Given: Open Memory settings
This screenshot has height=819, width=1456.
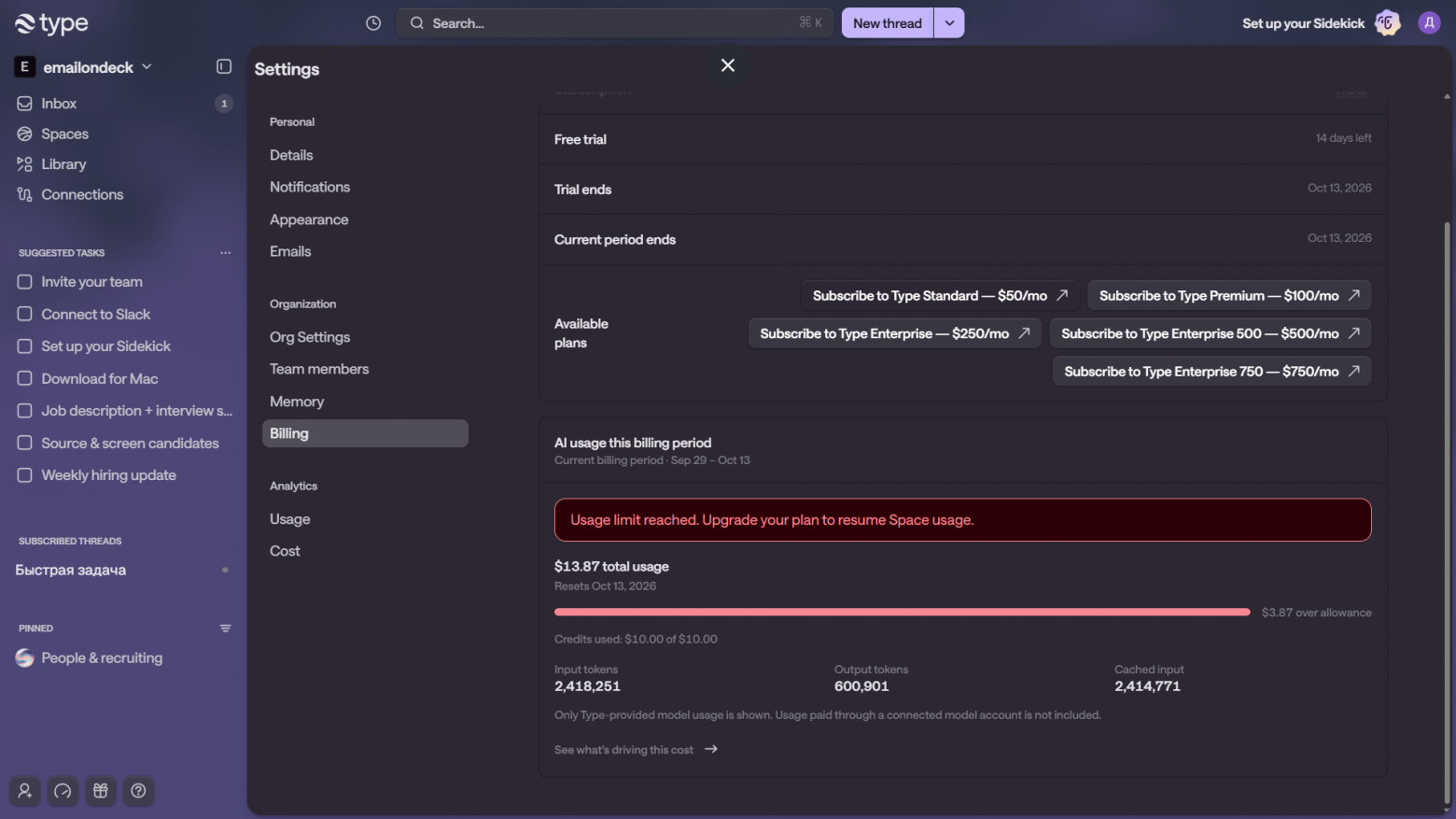Looking at the screenshot, I should (365, 402).
